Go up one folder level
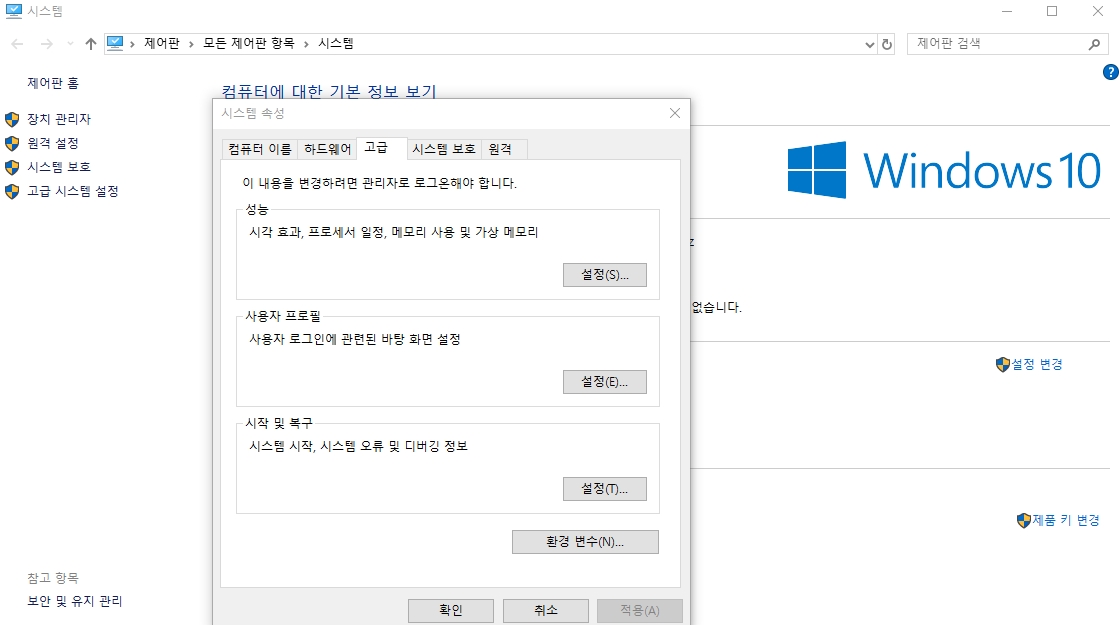The width and height of the screenshot is (1119, 625). 91,44
